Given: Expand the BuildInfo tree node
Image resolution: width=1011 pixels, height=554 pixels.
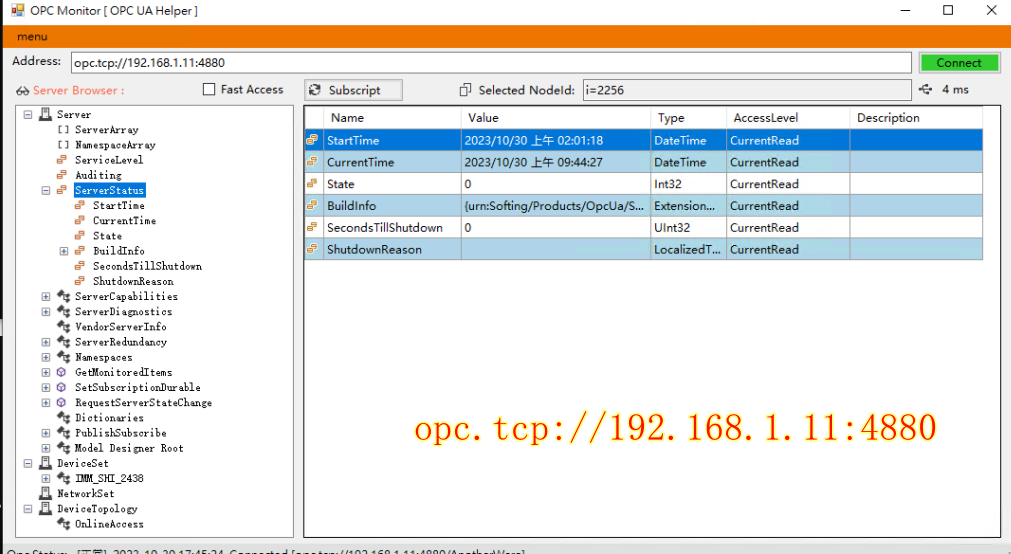Looking at the screenshot, I should [64, 251].
